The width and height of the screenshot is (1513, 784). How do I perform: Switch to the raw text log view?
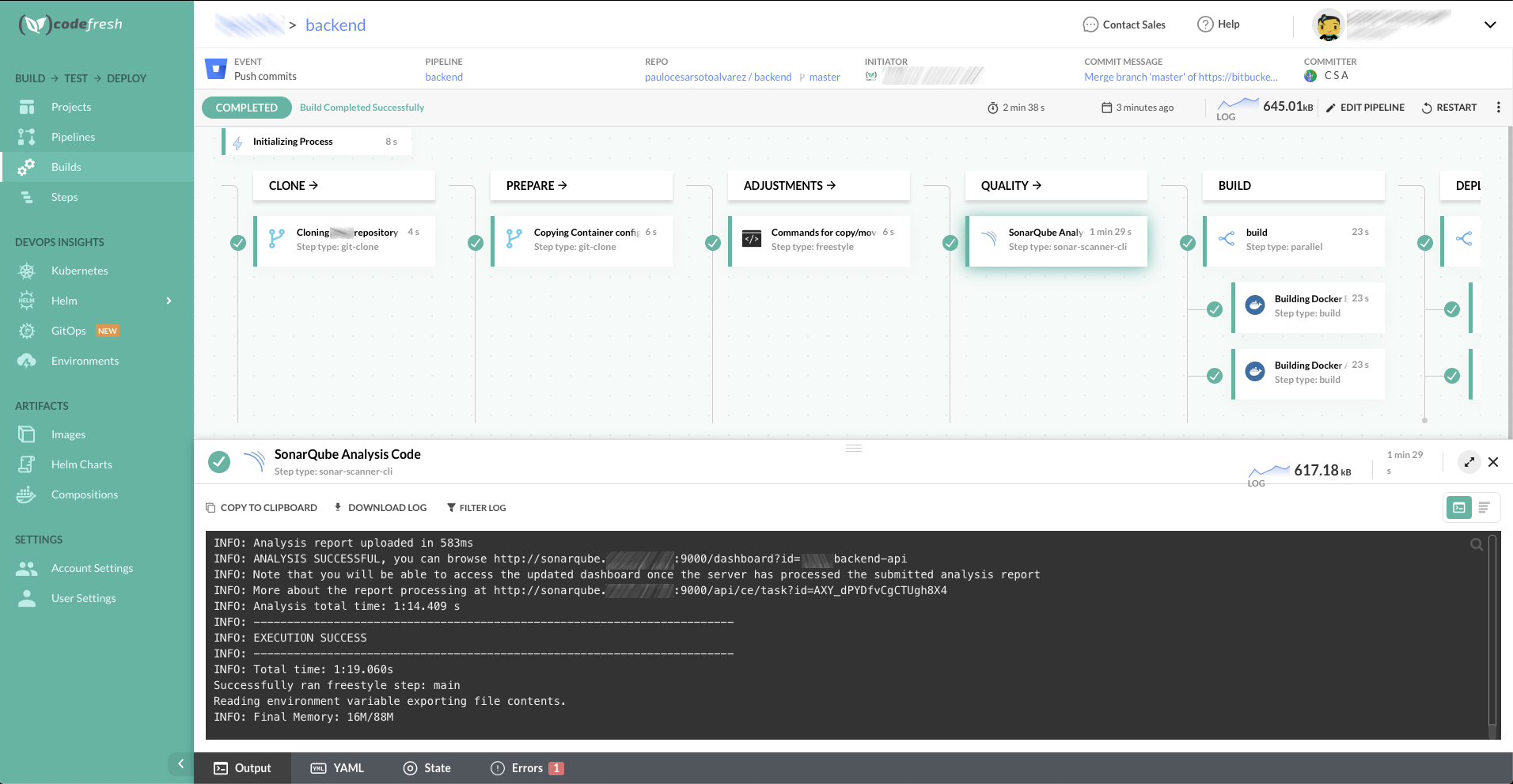click(1485, 507)
